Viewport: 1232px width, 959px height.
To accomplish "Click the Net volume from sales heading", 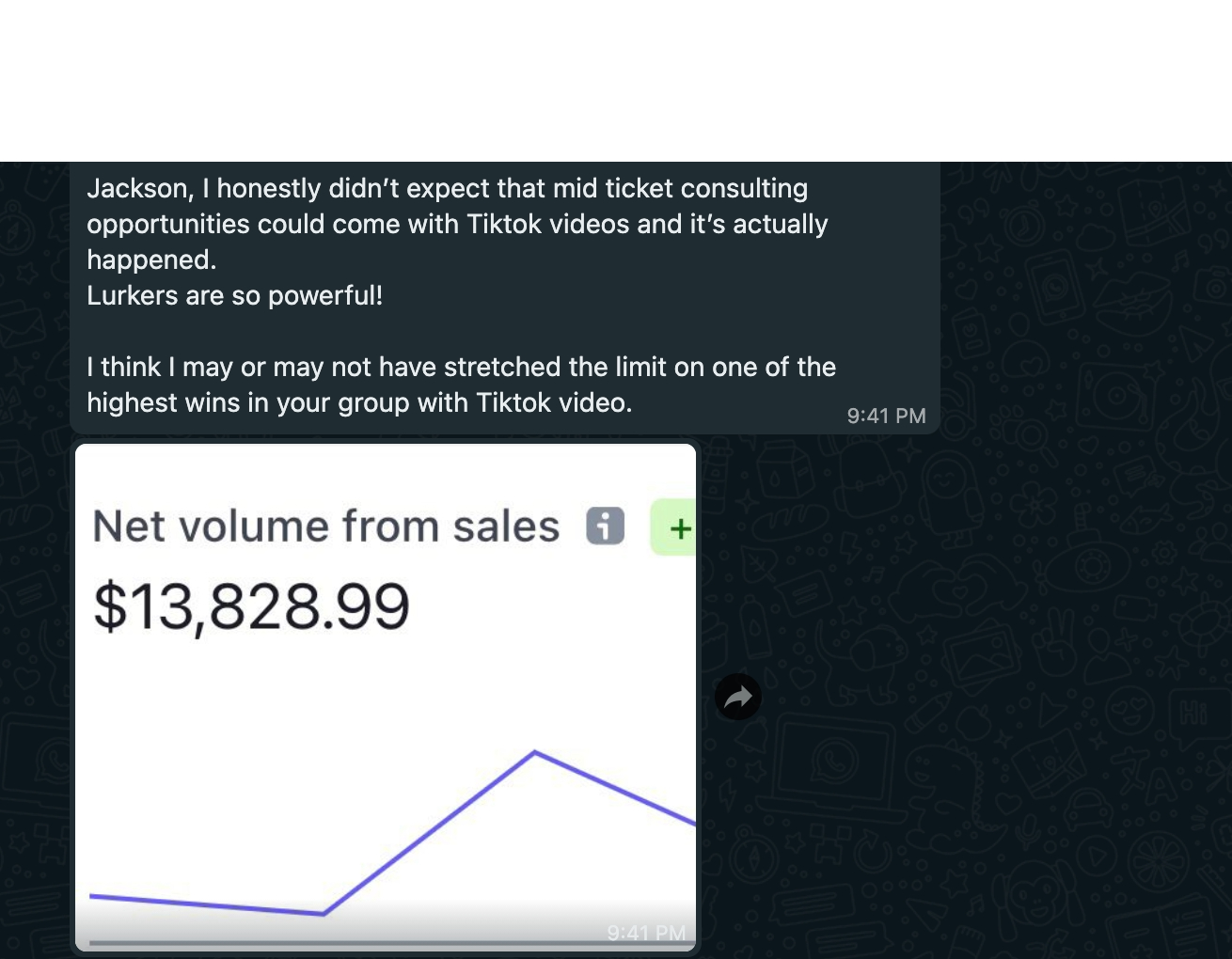I will click(325, 526).
